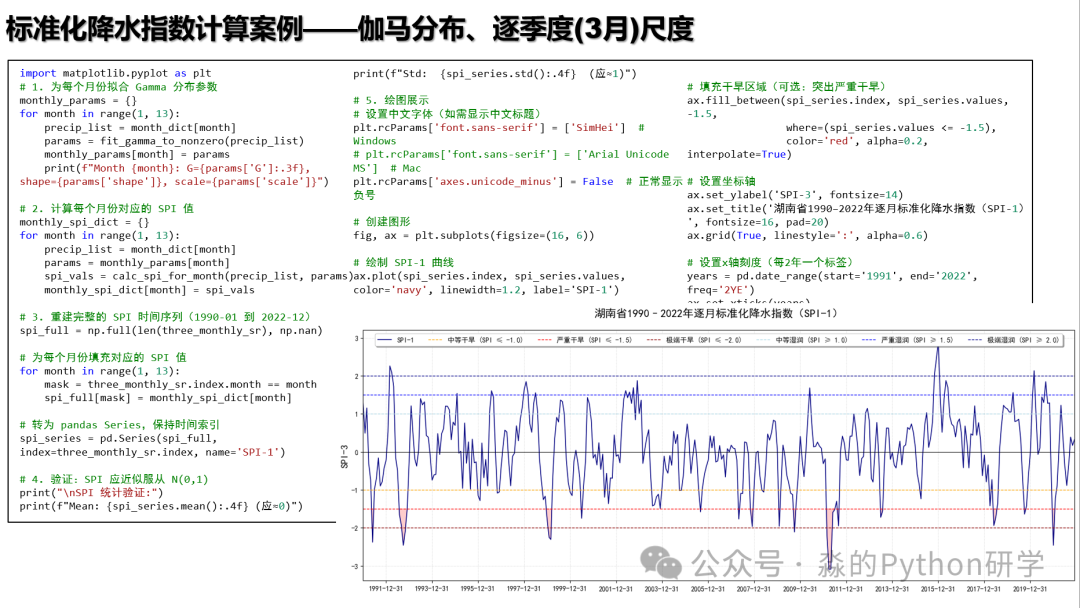Screen dimensions: 1080x608
Task: Click the line "spi_full[mask] = monthly_spi_dict[month]"
Action: click(x=167, y=398)
